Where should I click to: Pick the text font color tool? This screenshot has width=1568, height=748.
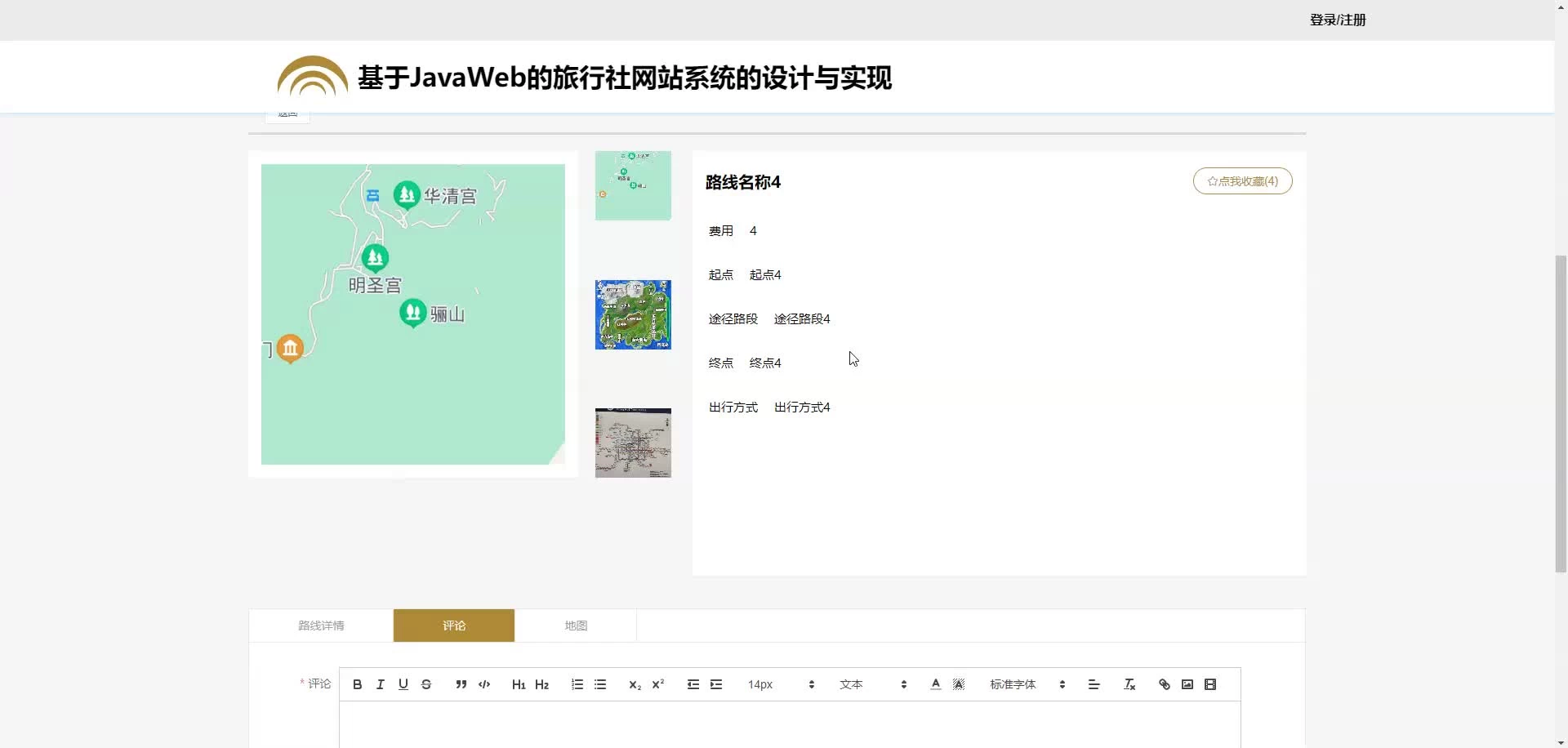tap(935, 684)
